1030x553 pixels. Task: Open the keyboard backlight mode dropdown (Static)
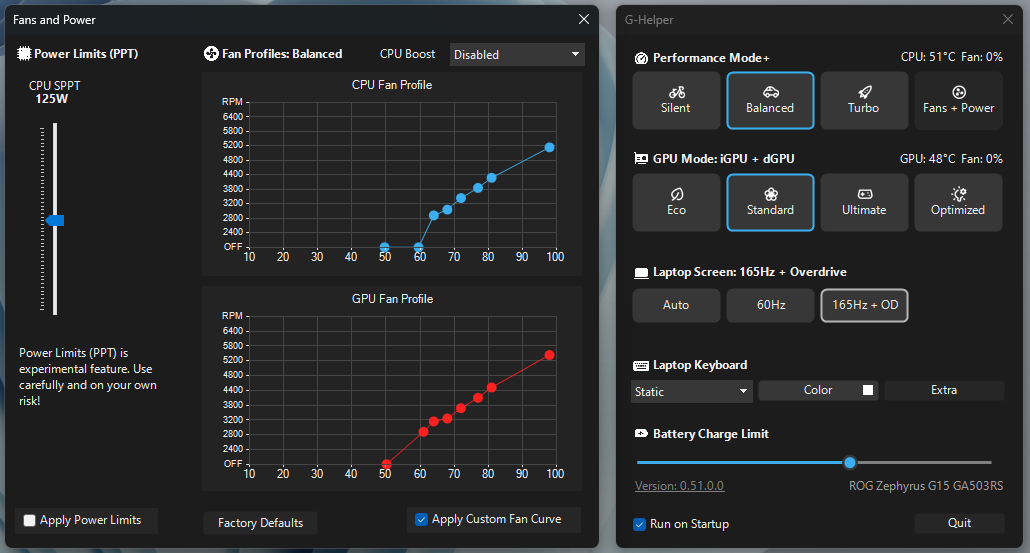692,391
